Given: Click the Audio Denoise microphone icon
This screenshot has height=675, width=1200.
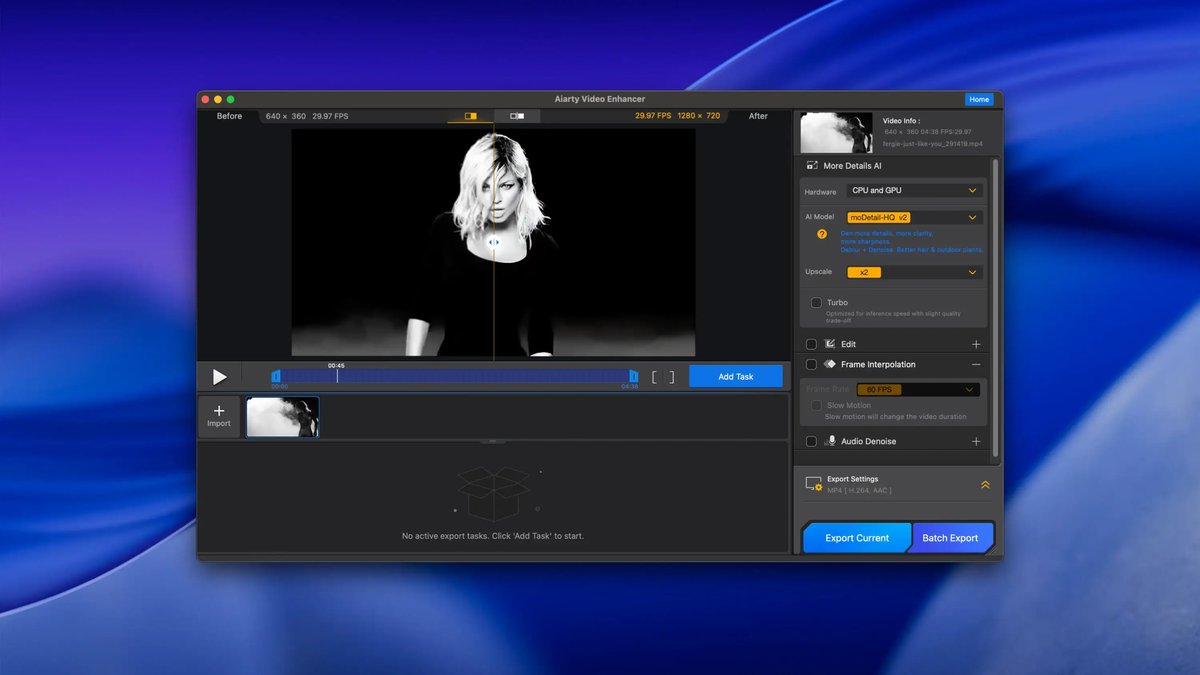Looking at the screenshot, I should point(830,441).
